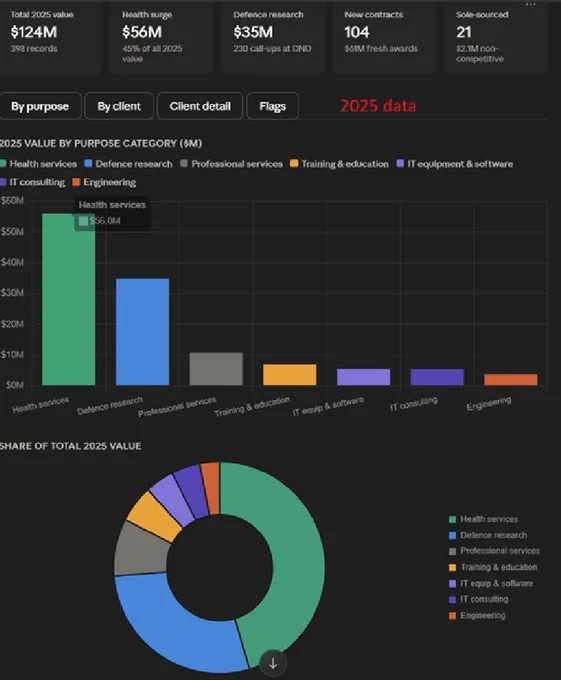The height and width of the screenshot is (680, 561).
Task: Toggle IT consulting in bar chart legend
Action: (32, 182)
